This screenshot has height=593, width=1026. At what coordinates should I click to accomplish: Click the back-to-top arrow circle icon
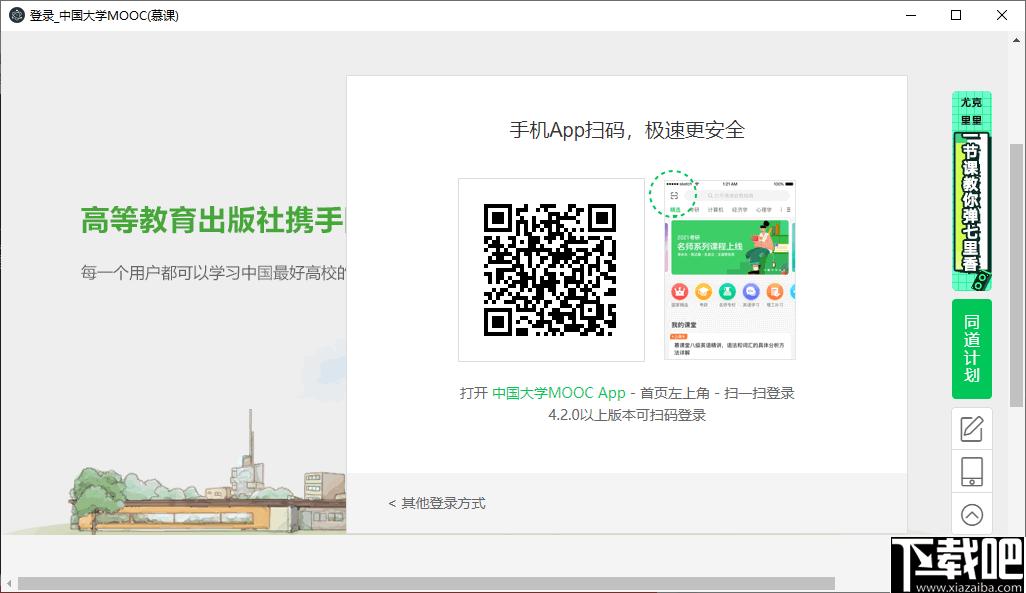click(971, 515)
